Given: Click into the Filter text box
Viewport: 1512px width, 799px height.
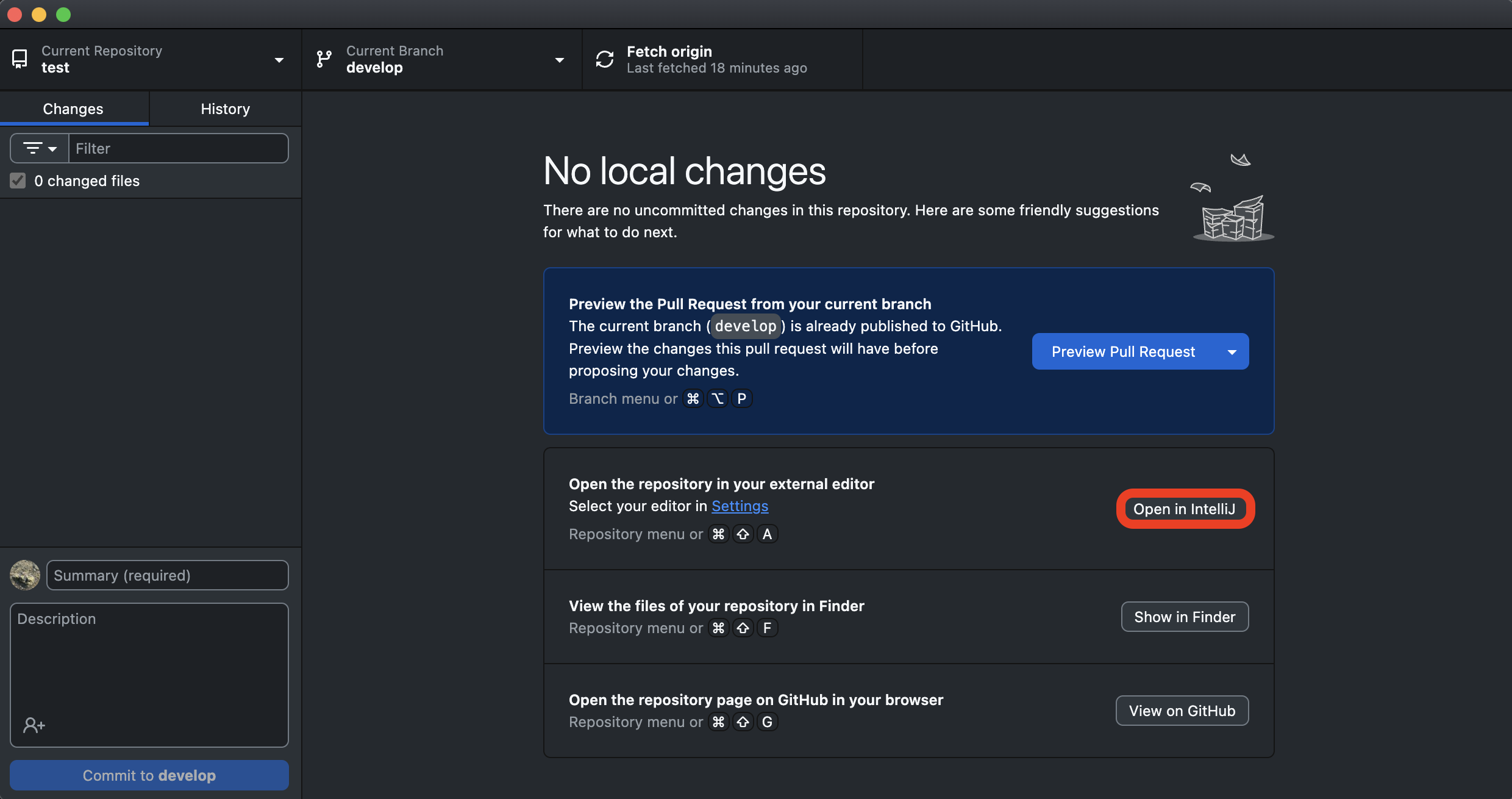Looking at the screenshot, I should click(178, 148).
